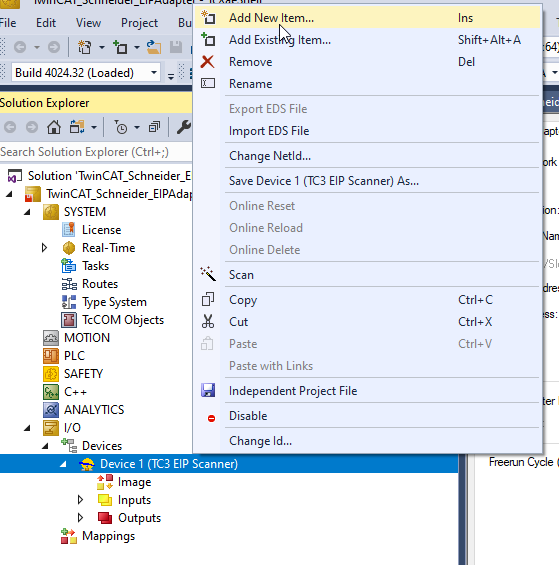Open the Edit menu
Screen dimensions: 559x565
pyautogui.click(x=46, y=23)
